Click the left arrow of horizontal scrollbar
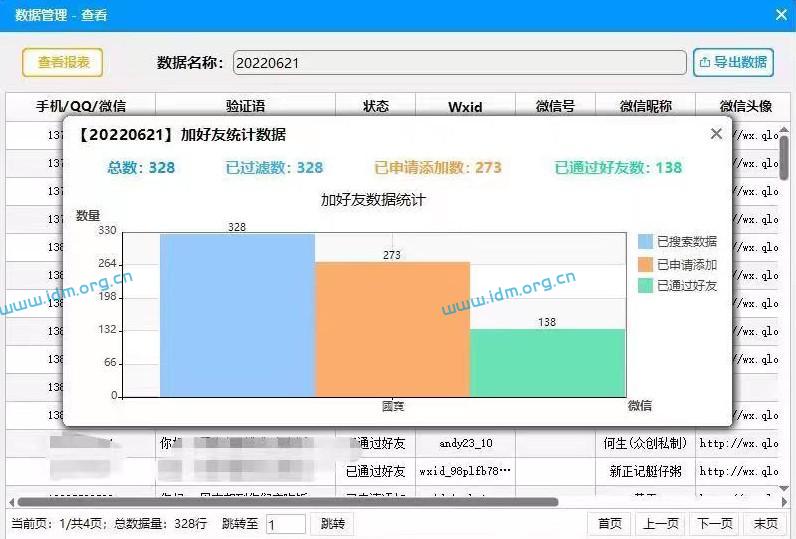The width and height of the screenshot is (796, 539). coord(11,502)
